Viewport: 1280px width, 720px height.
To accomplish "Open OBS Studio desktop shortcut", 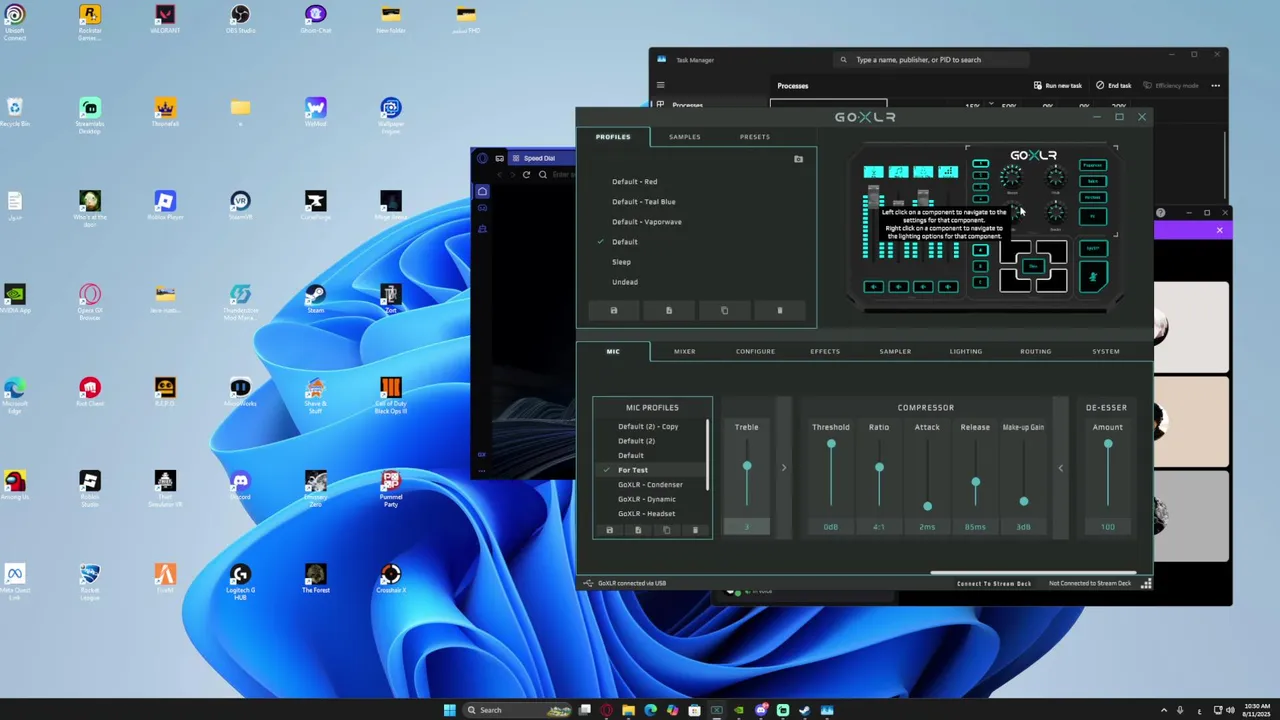I will point(240,19).
